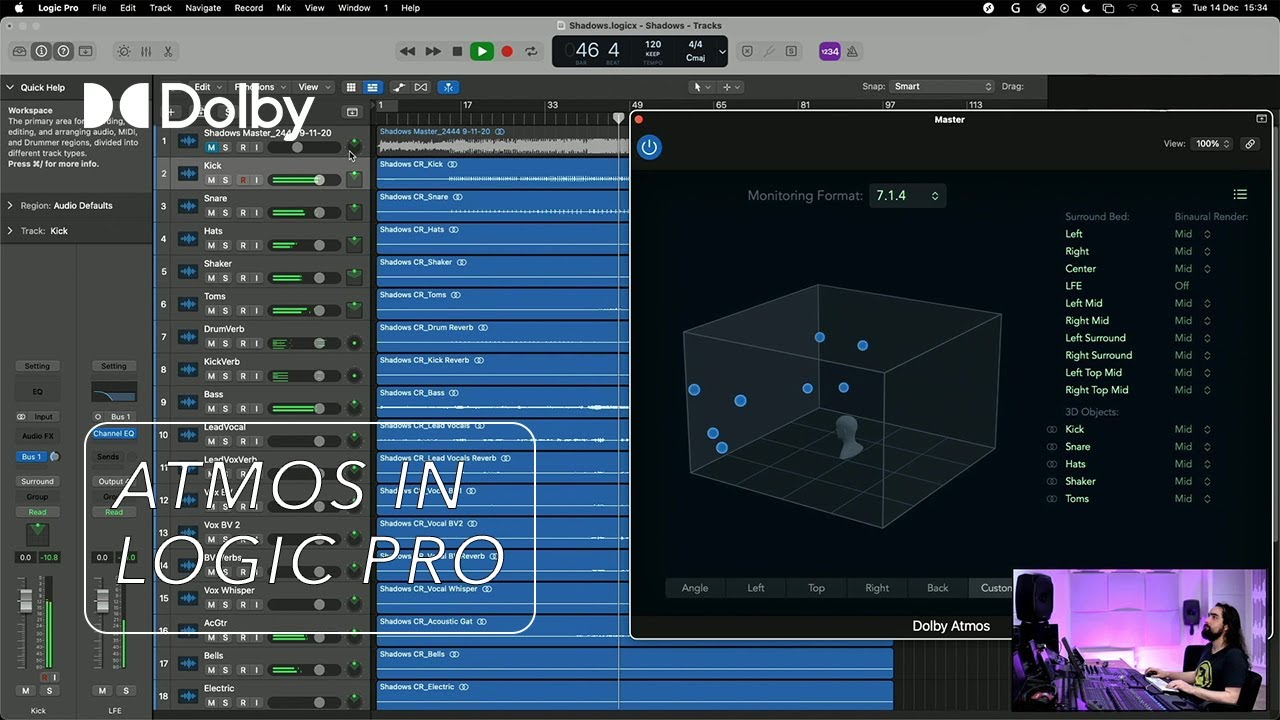Image resolution: width=1280 pixels, height=720 pixels.
Task: Toggle the Metronome icon
Action: 853,51
